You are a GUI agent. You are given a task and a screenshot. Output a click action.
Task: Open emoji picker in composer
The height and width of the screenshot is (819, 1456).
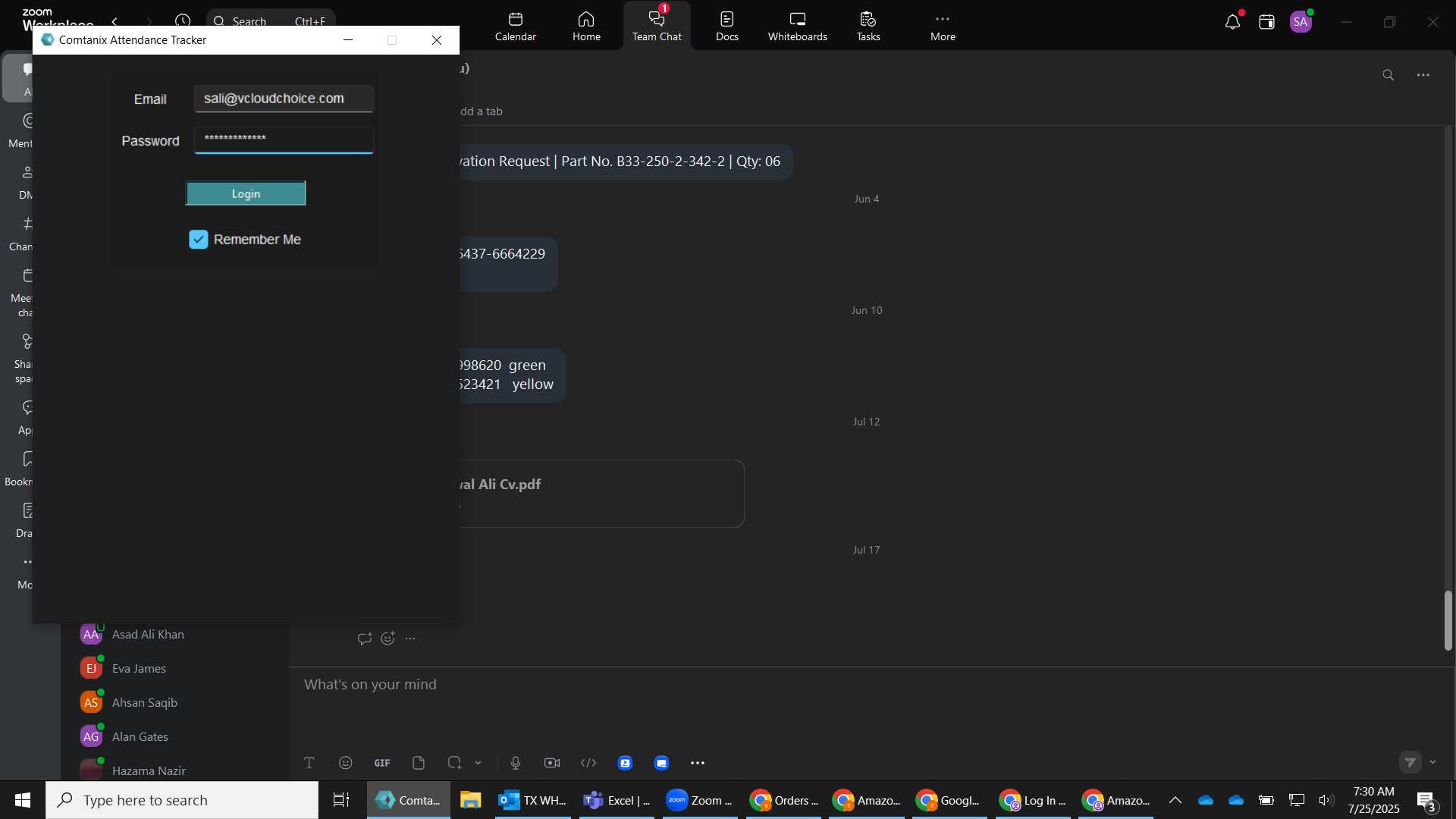(346, 763)
